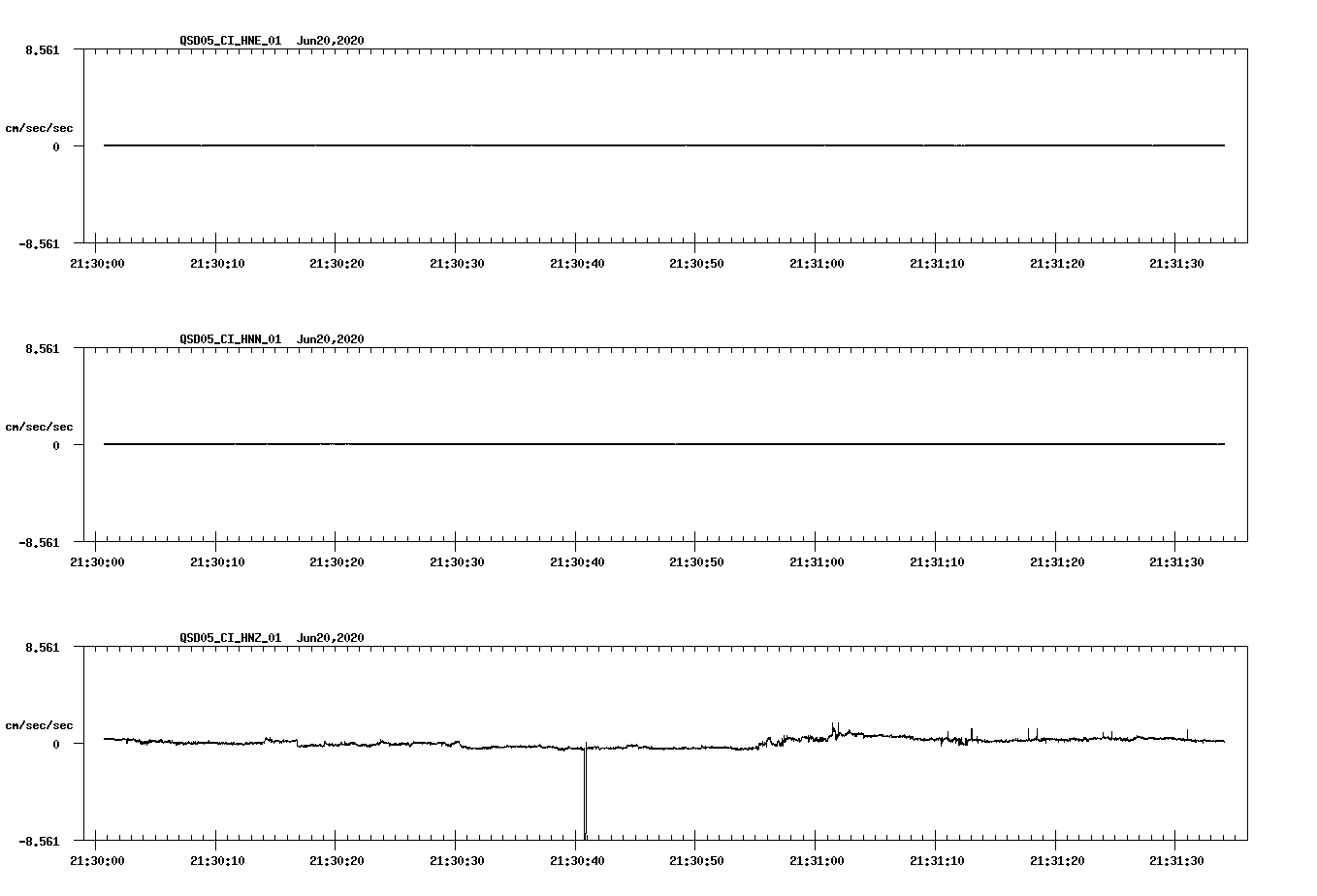Click 21:30:20 time label on HNN axis

[x=337, y=562]
